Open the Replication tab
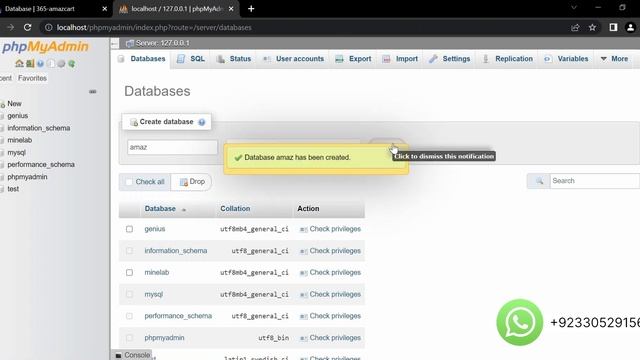Viewport: 640px width, 360px height. (508, 59)
